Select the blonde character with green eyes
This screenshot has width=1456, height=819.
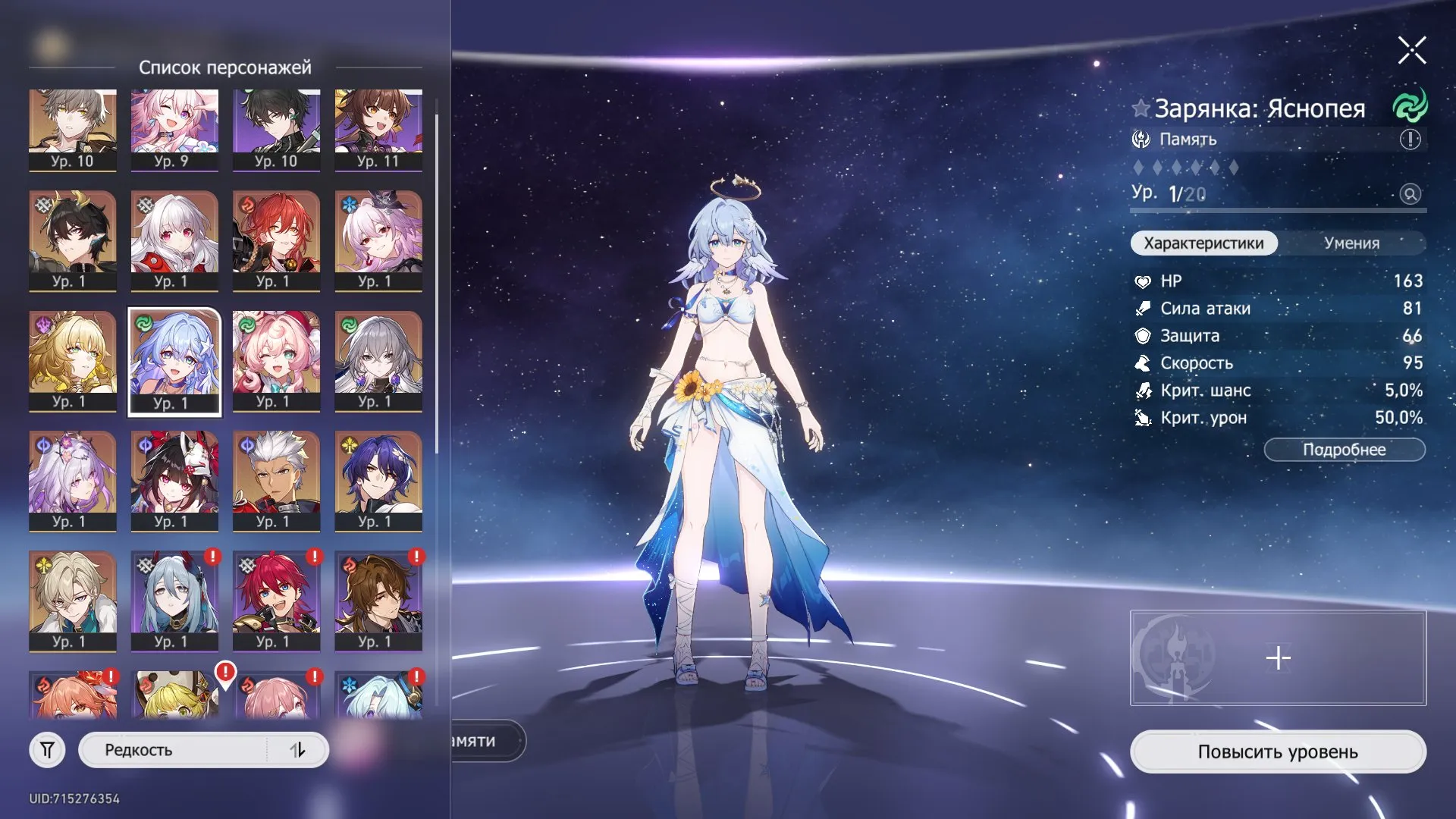[x=73, y=362]
